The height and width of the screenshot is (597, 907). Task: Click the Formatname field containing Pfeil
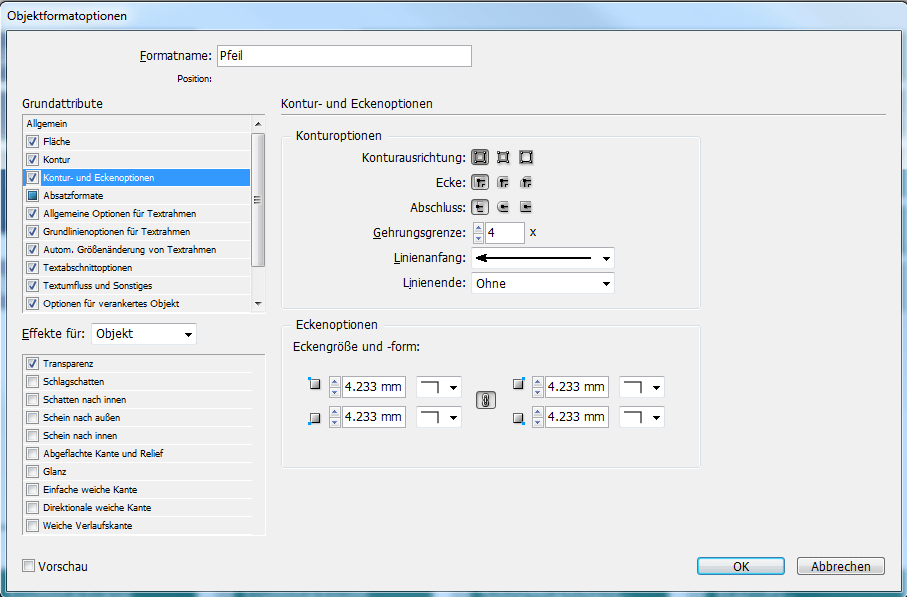344,56
